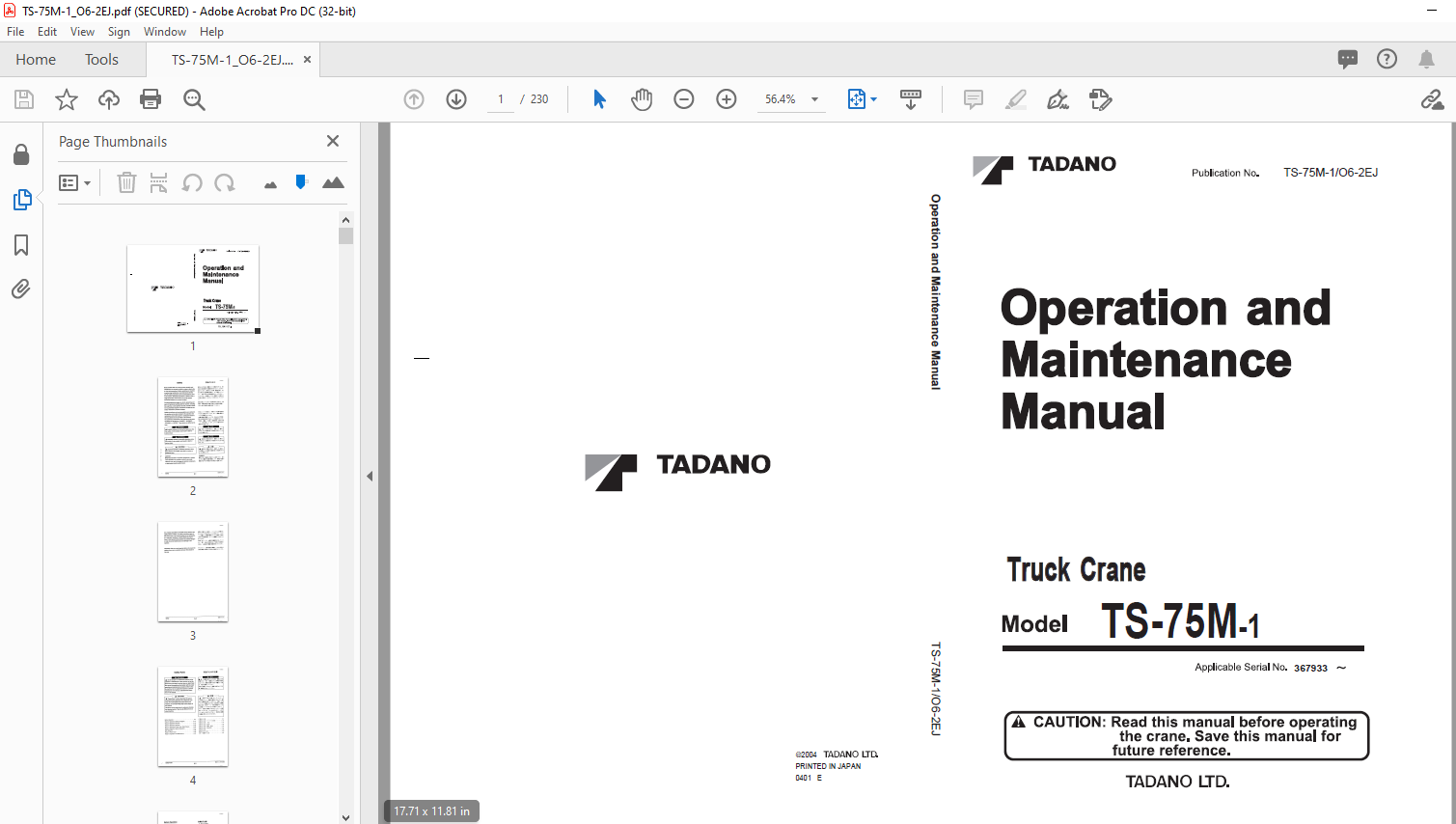The height and width of the screenshot is (824, 1456).
Task: Select the Highlight text pen tool
Action: pos(1016,99)
